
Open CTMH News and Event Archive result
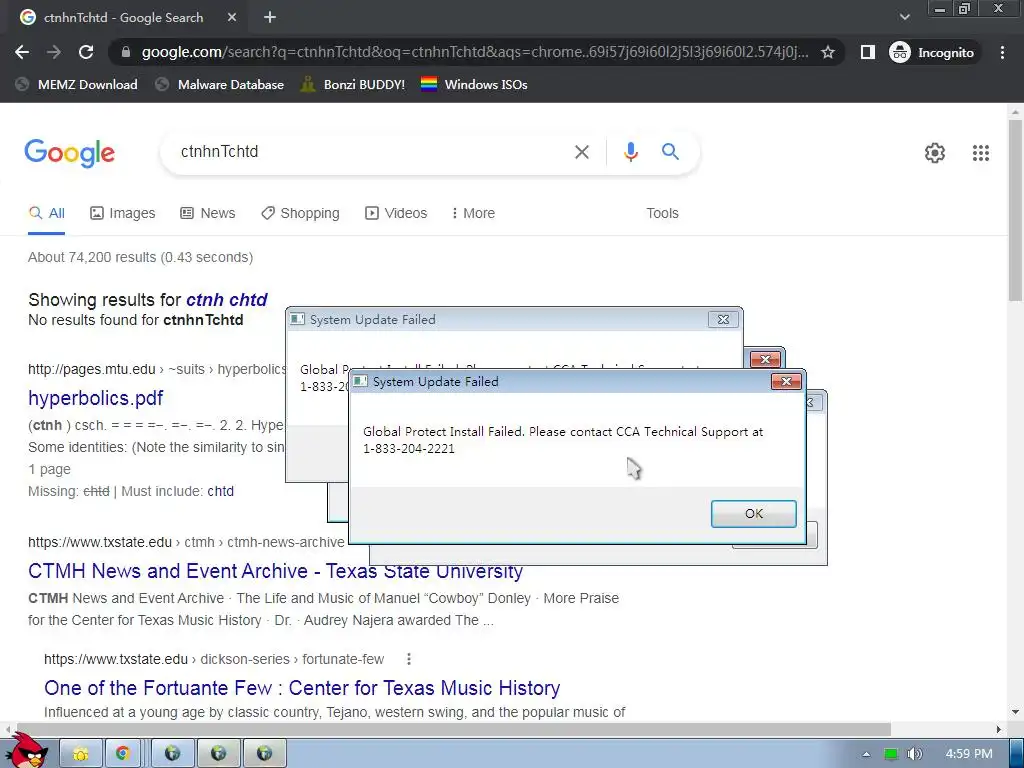click(275, 571)
